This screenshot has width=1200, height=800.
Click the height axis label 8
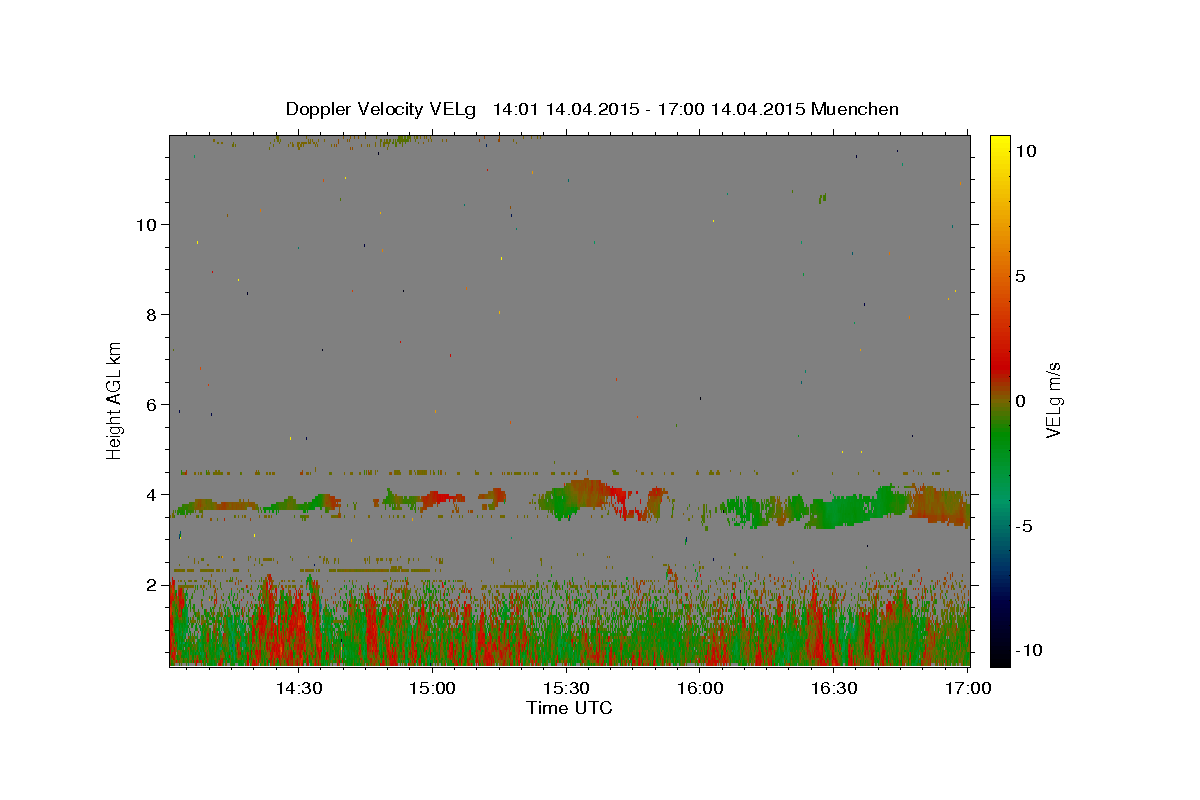[152, 315]
